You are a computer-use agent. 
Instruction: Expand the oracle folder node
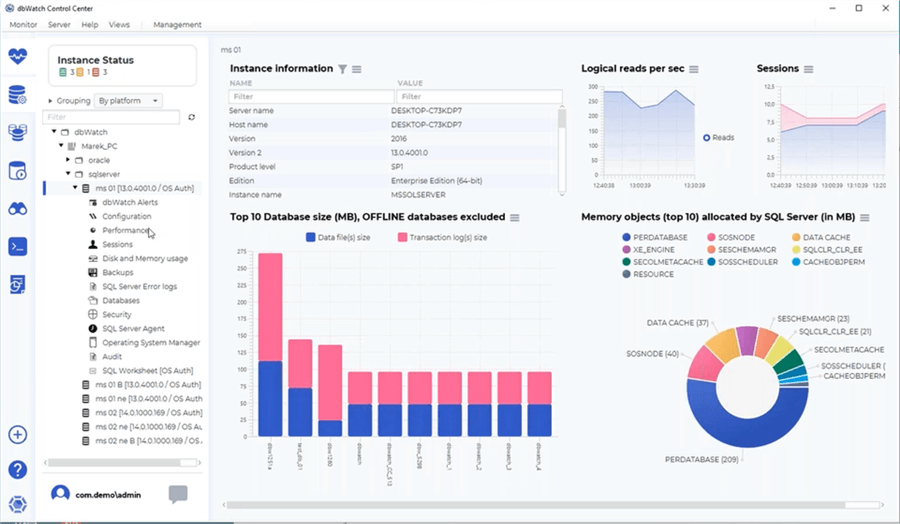pyautogui.click(x=68, y=160)
